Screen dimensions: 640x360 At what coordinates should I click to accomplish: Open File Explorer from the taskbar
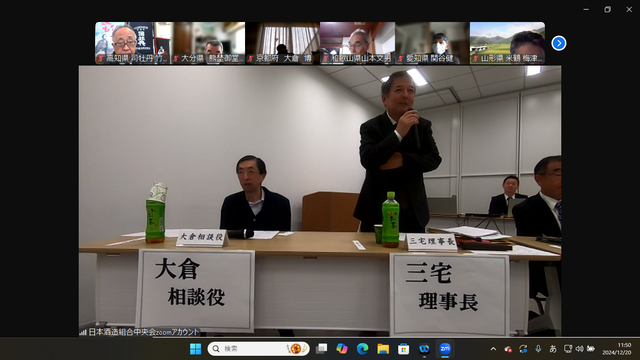click(x=383, y=349)
